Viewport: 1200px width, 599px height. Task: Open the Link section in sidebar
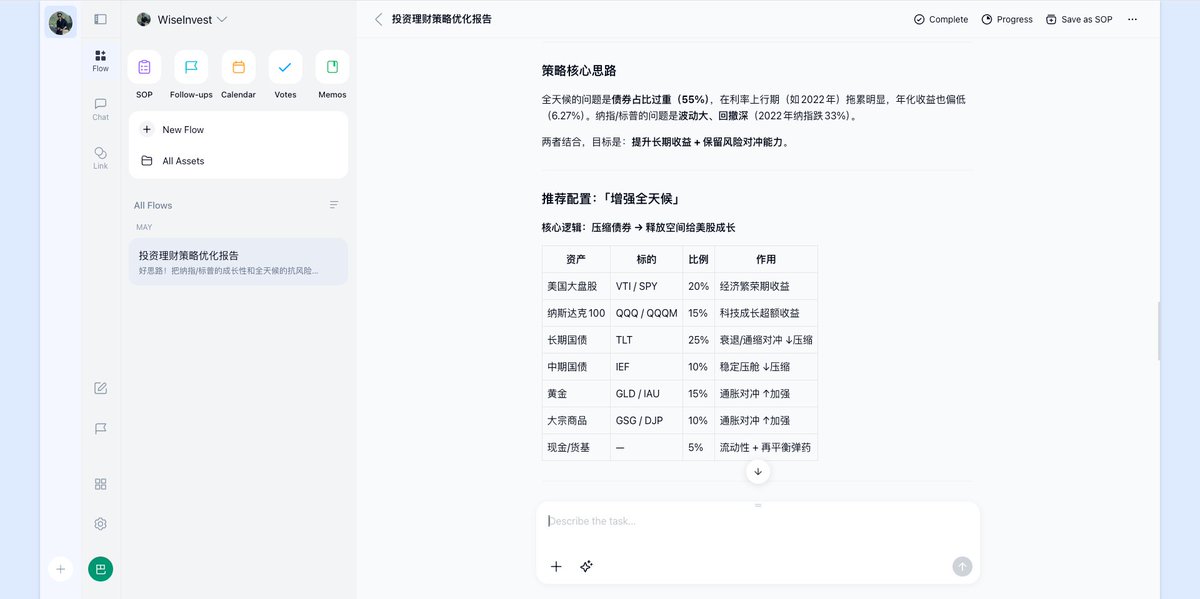tap(100, 158)
